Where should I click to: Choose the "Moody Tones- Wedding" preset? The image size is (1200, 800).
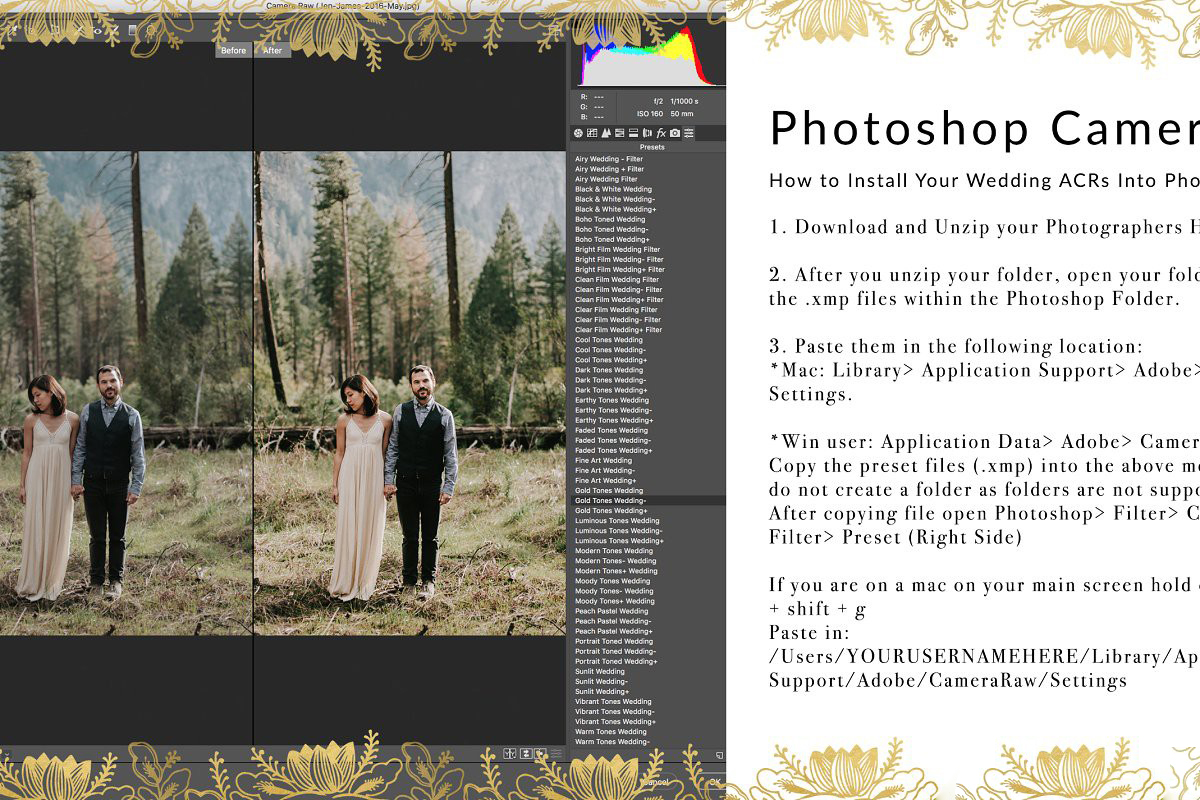tap(614, 590)
